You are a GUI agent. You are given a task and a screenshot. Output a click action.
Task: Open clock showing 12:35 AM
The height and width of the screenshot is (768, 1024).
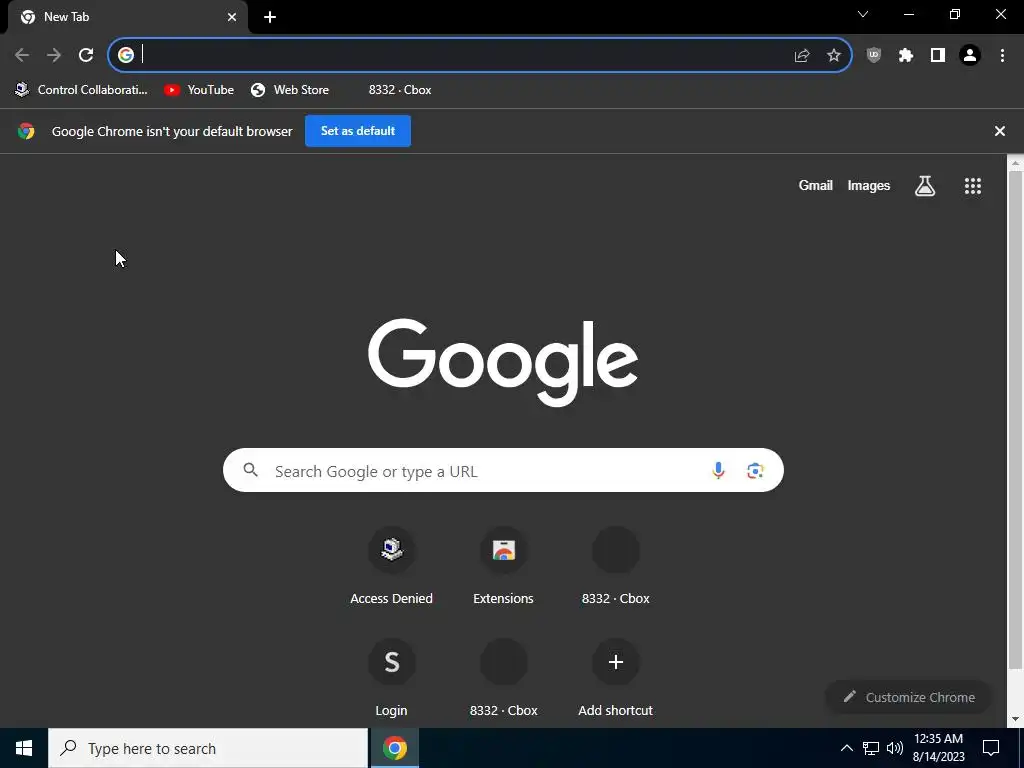[938, 748]
